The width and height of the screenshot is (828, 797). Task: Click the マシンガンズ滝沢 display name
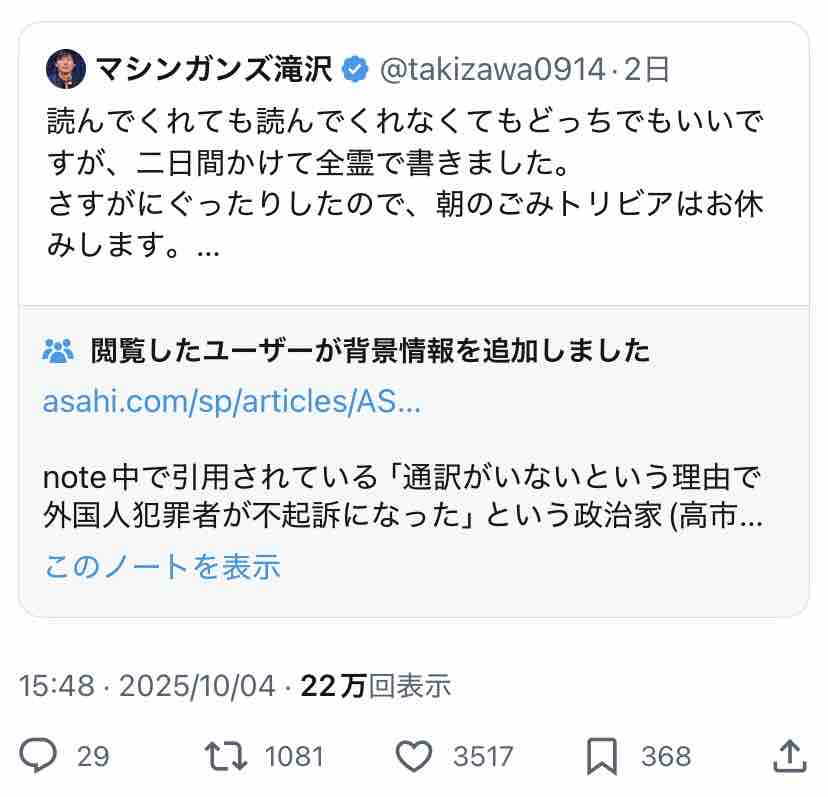point(214,69)
